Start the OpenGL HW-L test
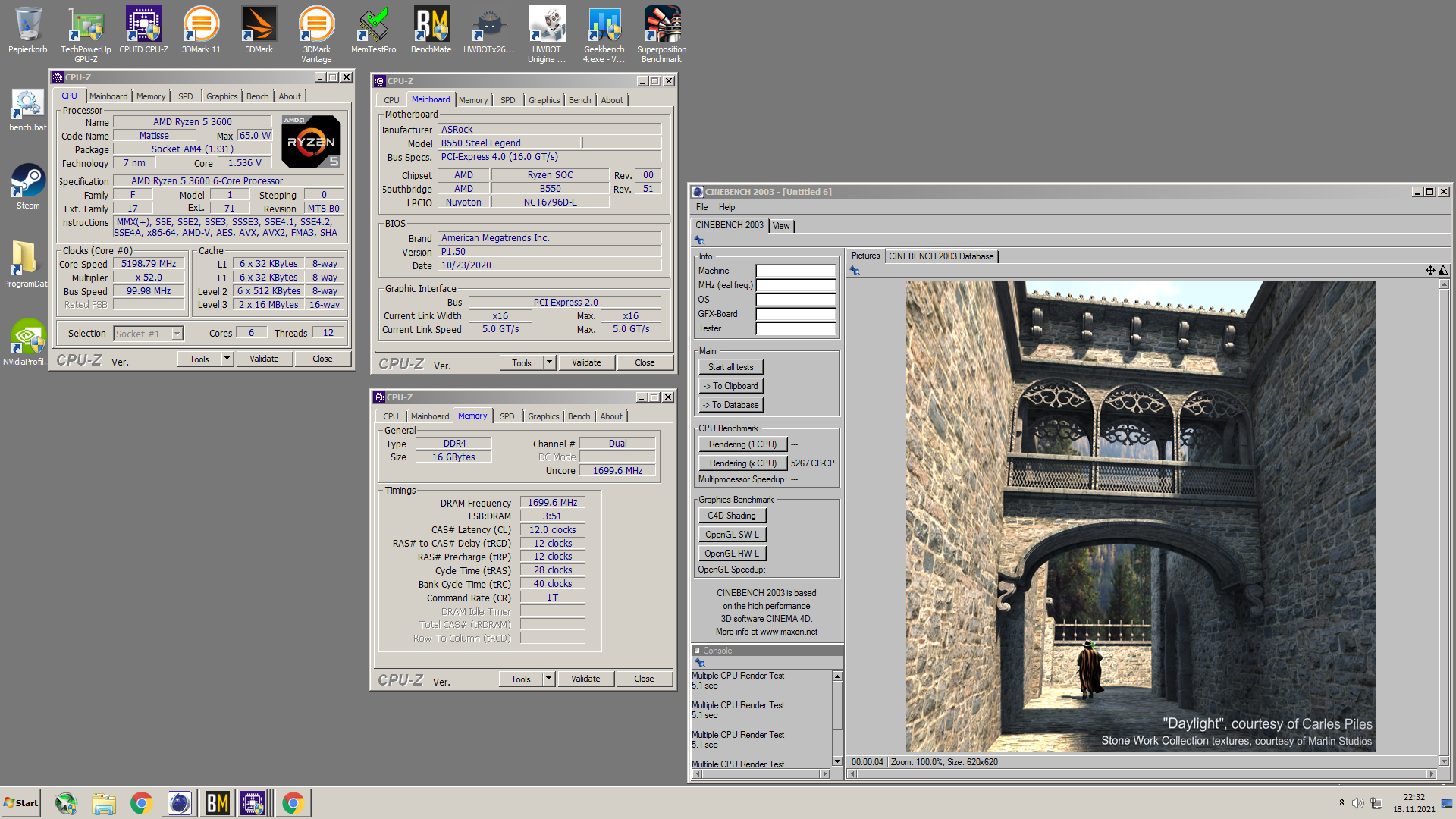This screenshot has height=819, width=1456. (732, 554)
